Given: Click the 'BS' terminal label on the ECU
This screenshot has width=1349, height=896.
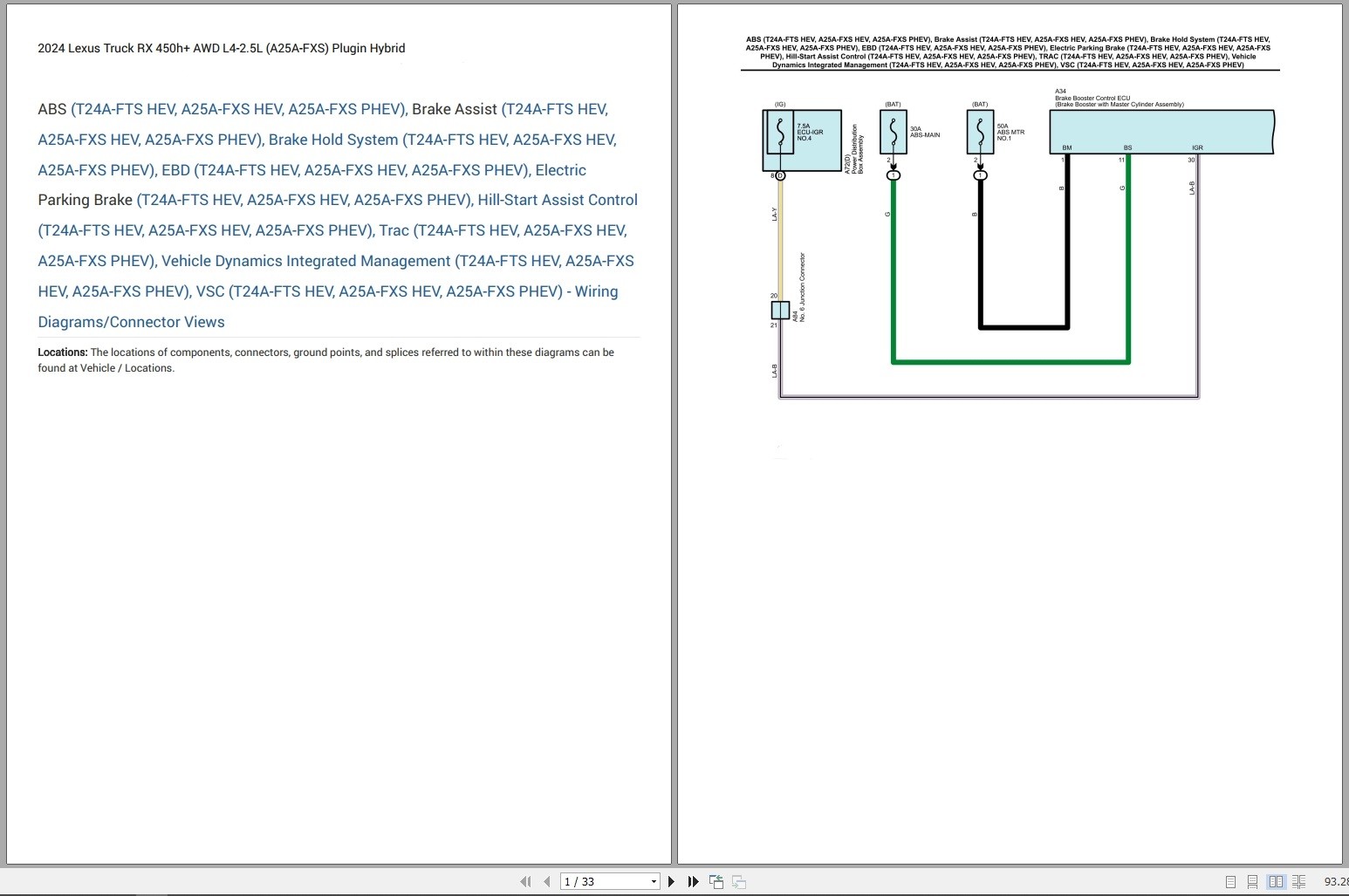Looking at the screenshot, I should [1128, 148].
